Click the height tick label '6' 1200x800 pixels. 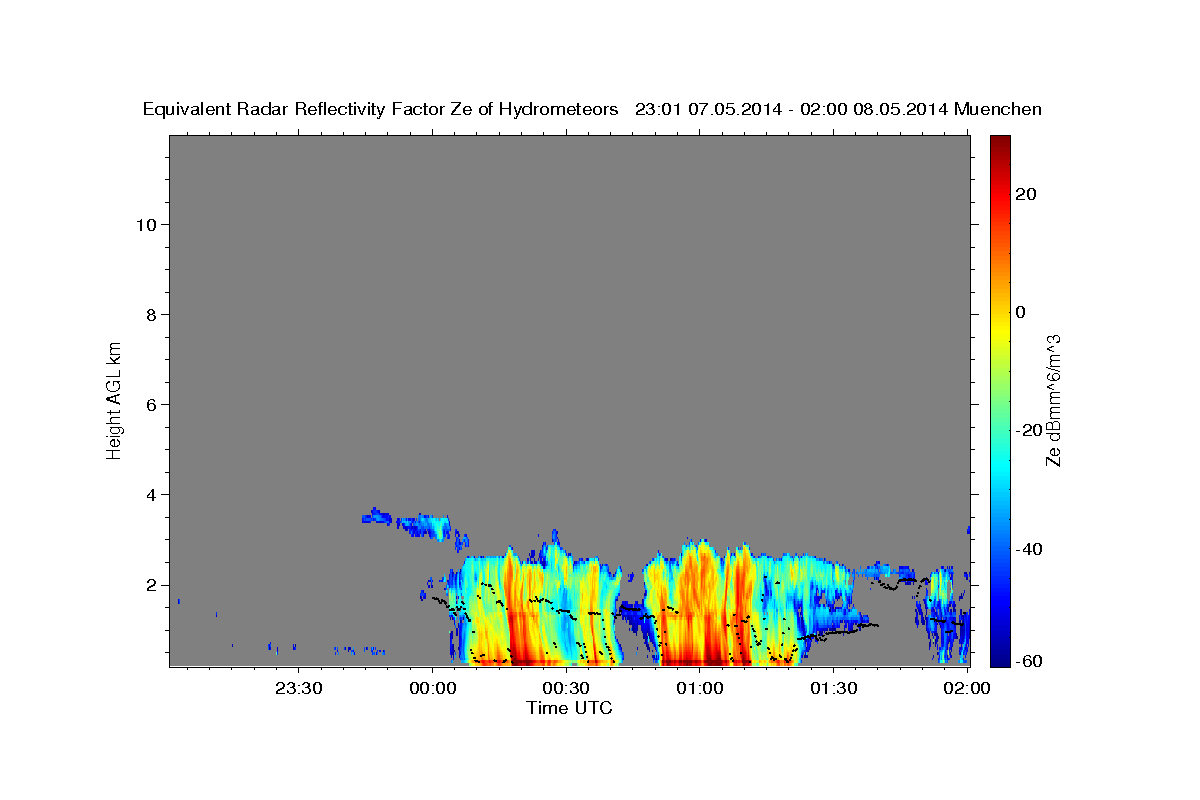tap(149, 404)
